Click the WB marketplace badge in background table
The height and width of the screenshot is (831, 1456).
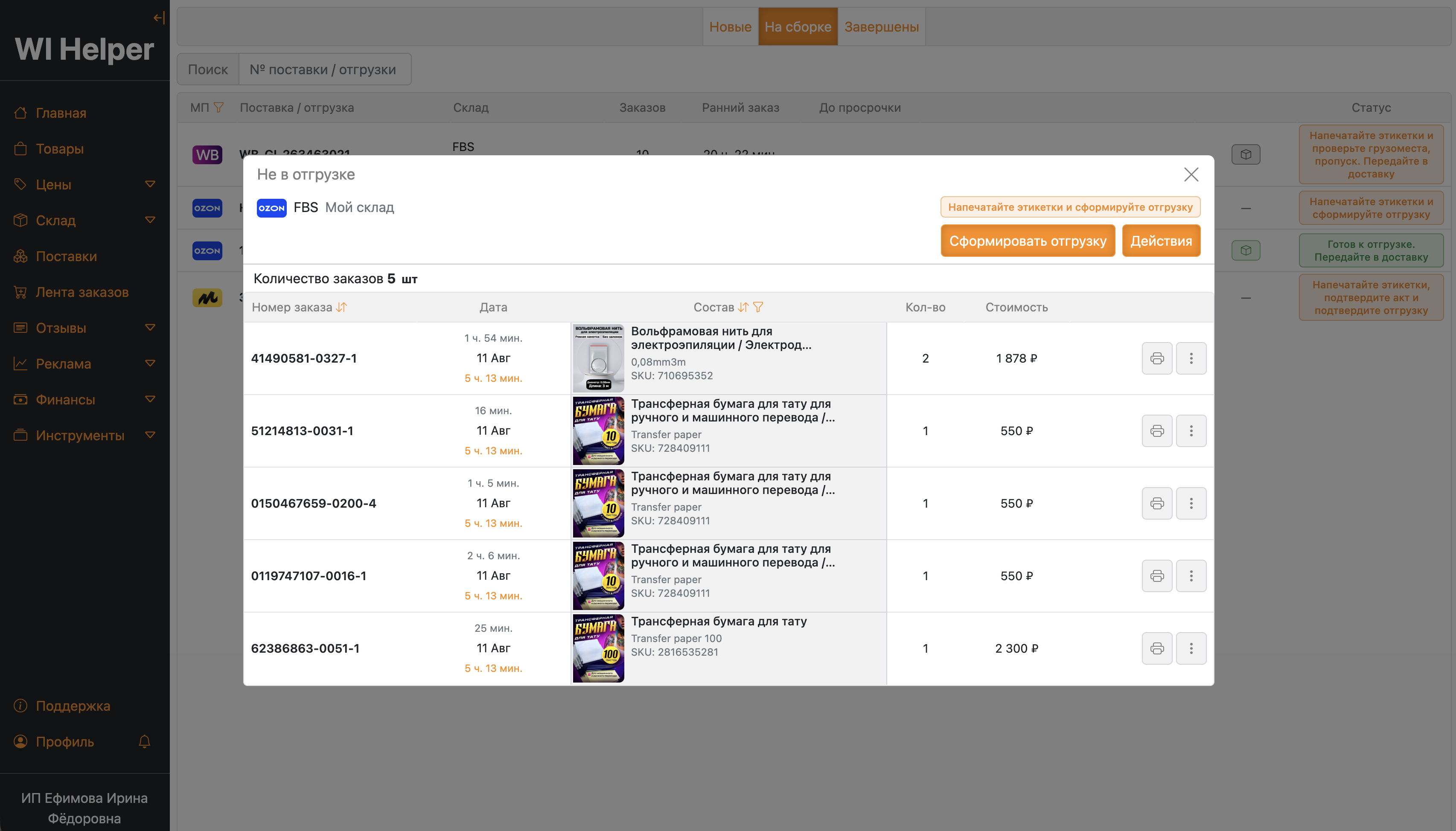point(207,155)
